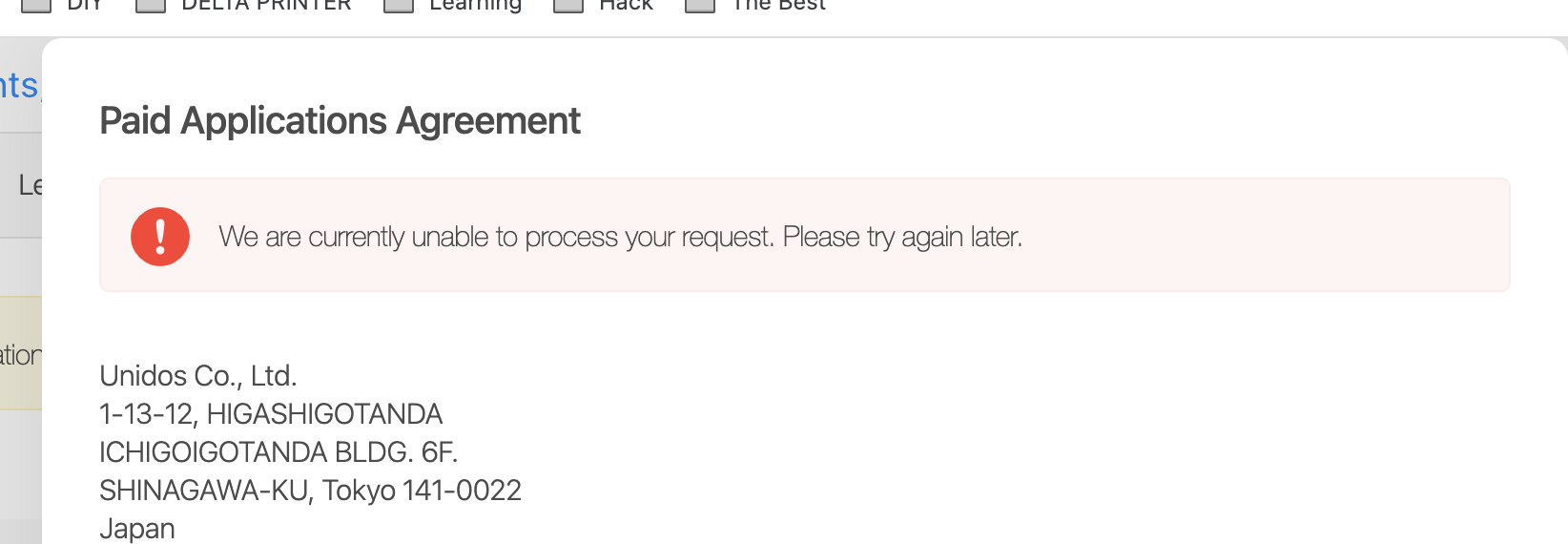Click the Learning bookmark folder icon
This screenshot has width=1568, height=544.
coord(399,6)
